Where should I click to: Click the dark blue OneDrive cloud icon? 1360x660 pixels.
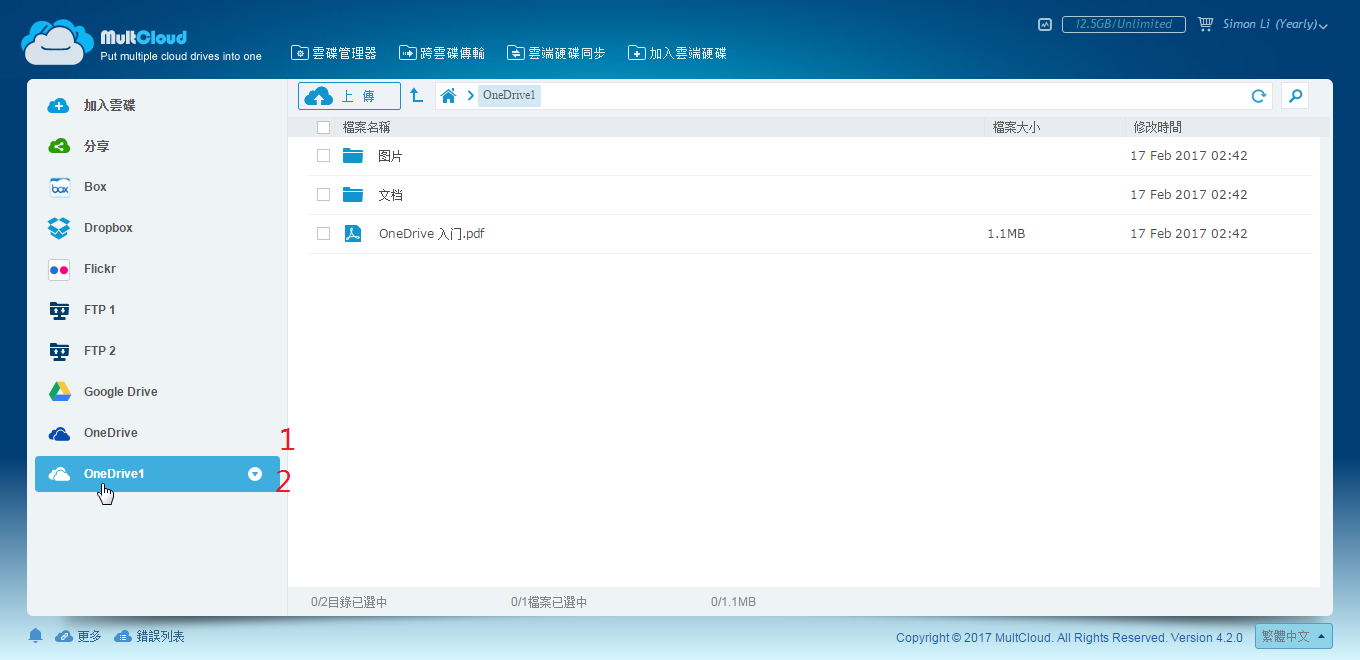(59, 433)
